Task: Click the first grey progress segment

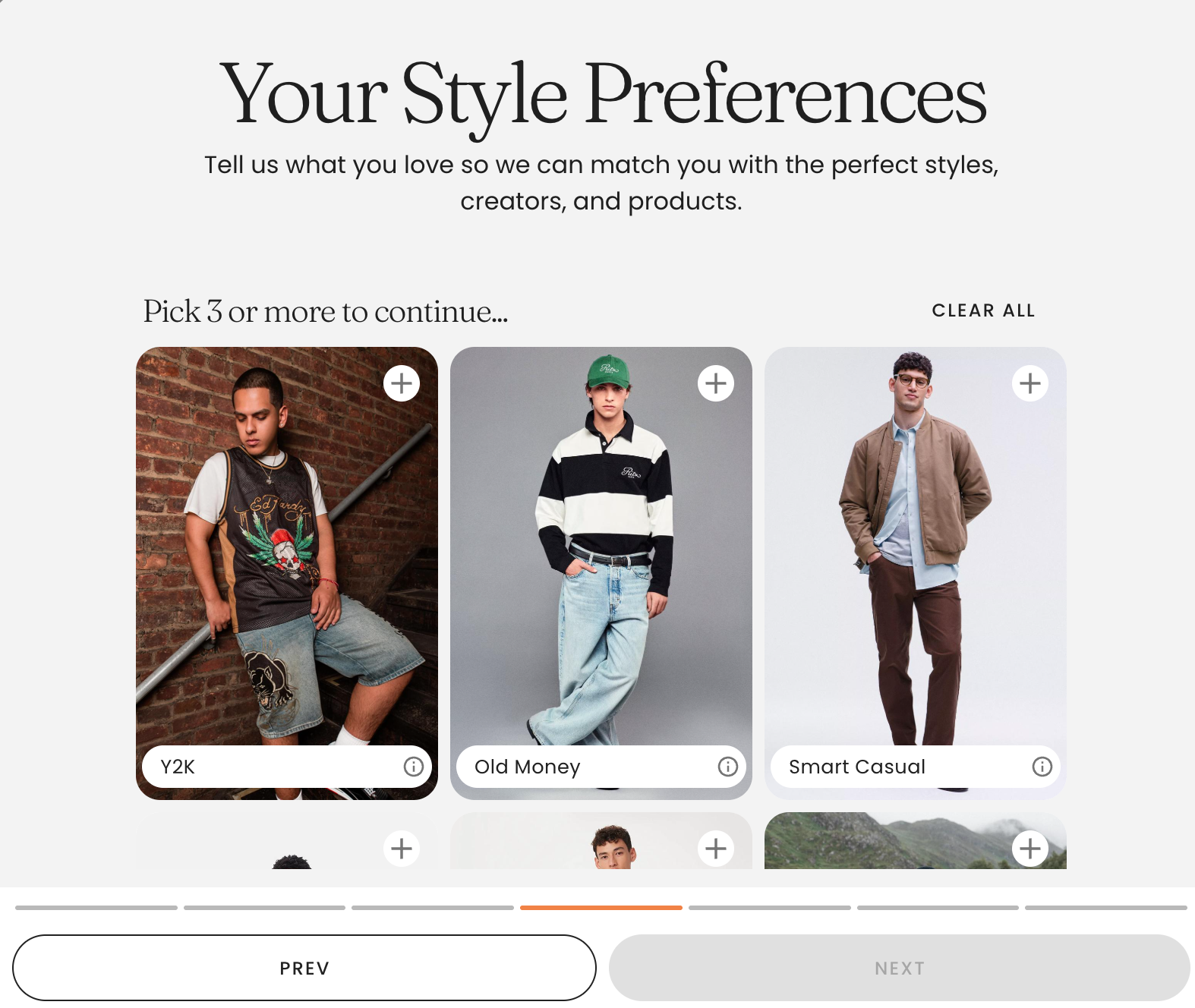Action: point(96,908)
